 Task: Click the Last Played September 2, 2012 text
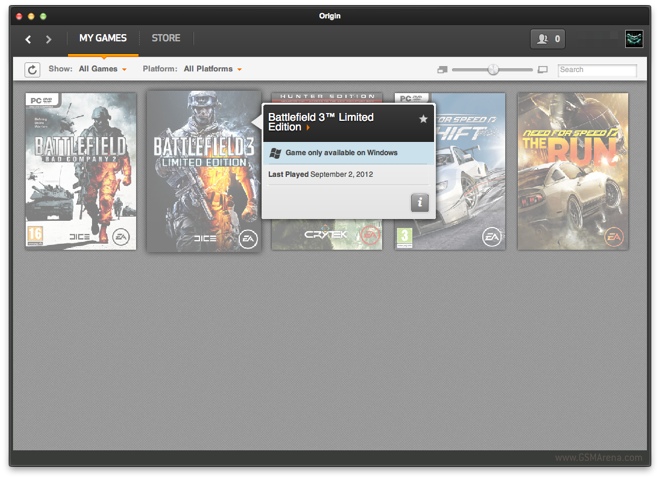point(320,174)
